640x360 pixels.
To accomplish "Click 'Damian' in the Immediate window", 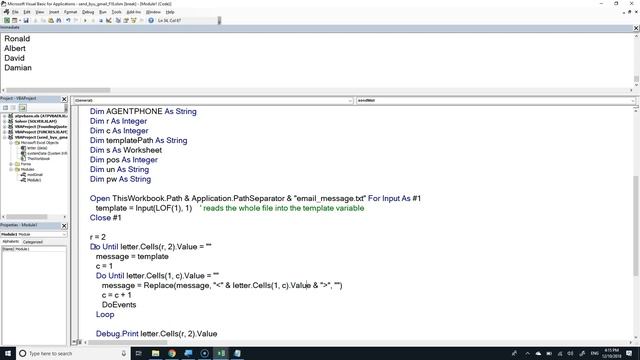I will (18, 68).
